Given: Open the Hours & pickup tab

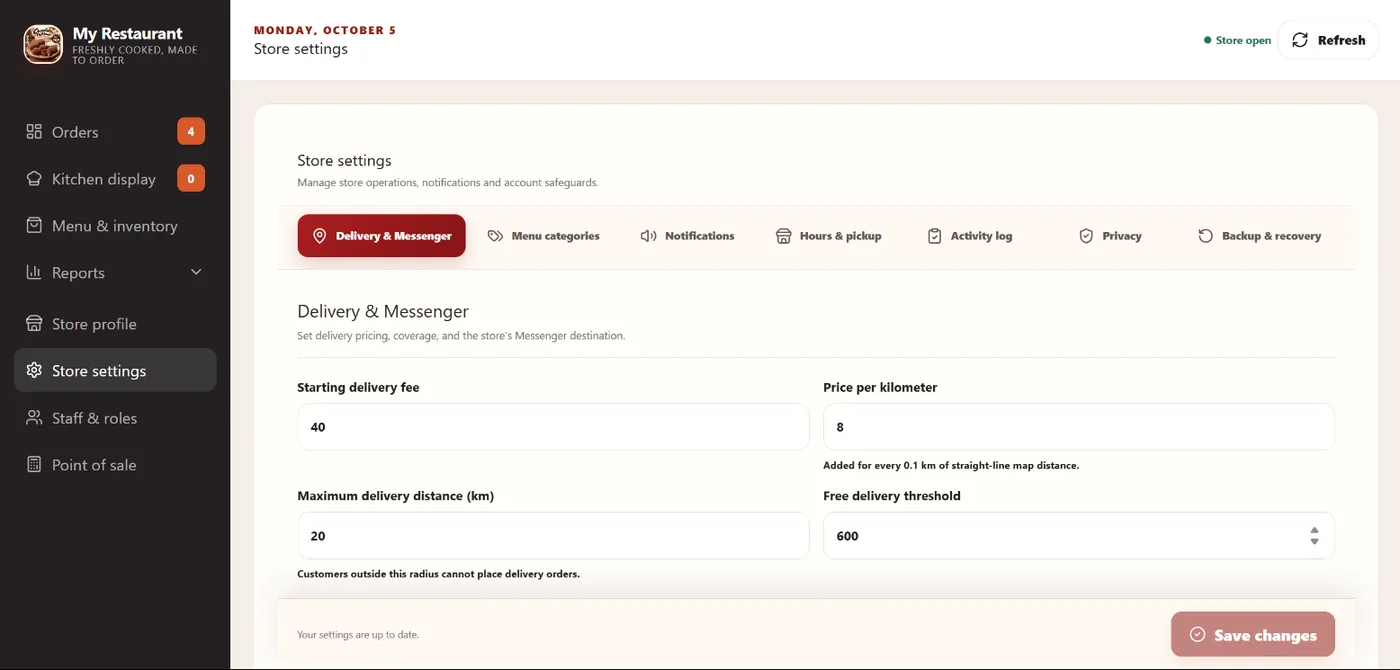Looking at the screenshot, I should (828, 236).
